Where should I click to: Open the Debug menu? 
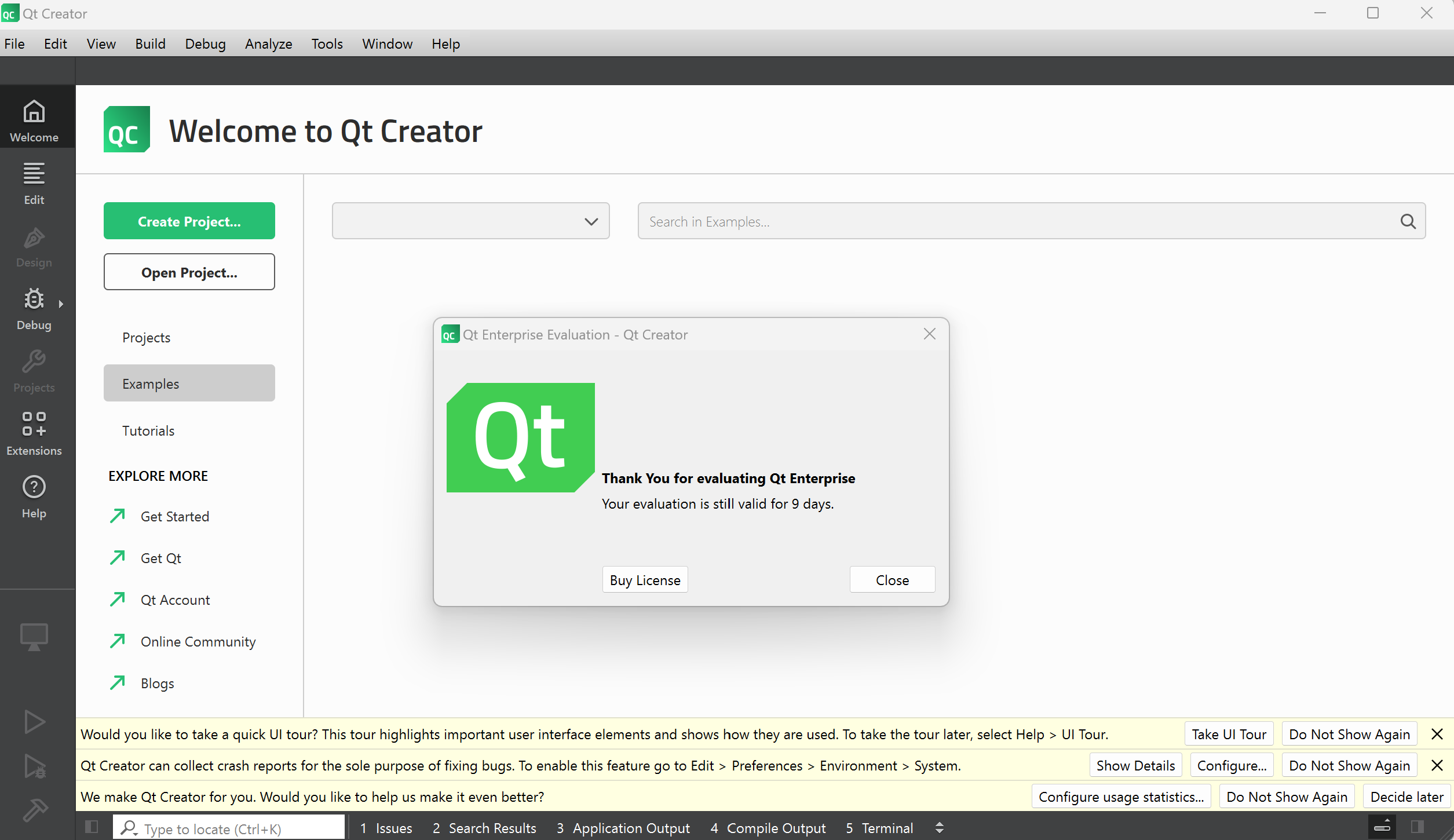coord(206,43)
